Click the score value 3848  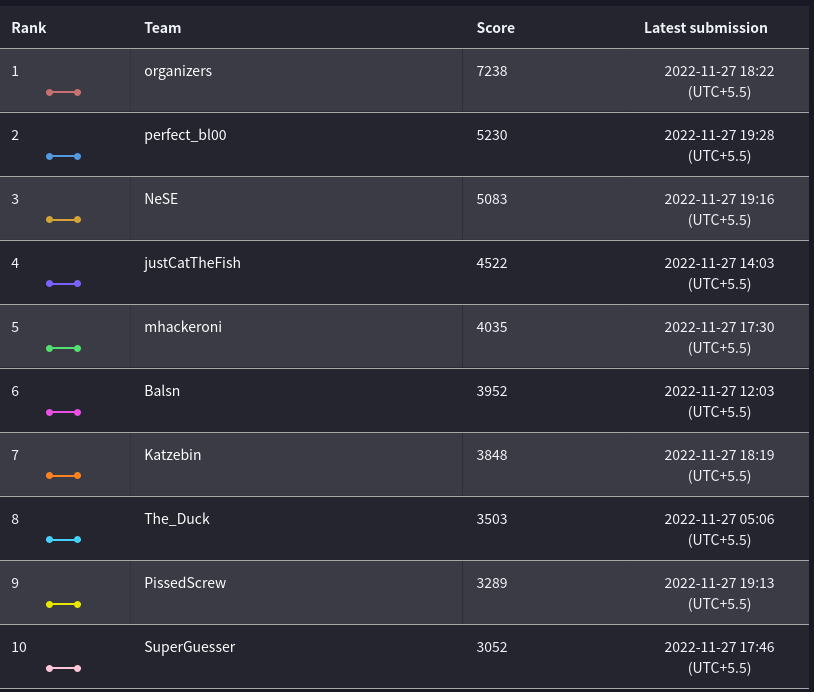click(x=492, y=455)
